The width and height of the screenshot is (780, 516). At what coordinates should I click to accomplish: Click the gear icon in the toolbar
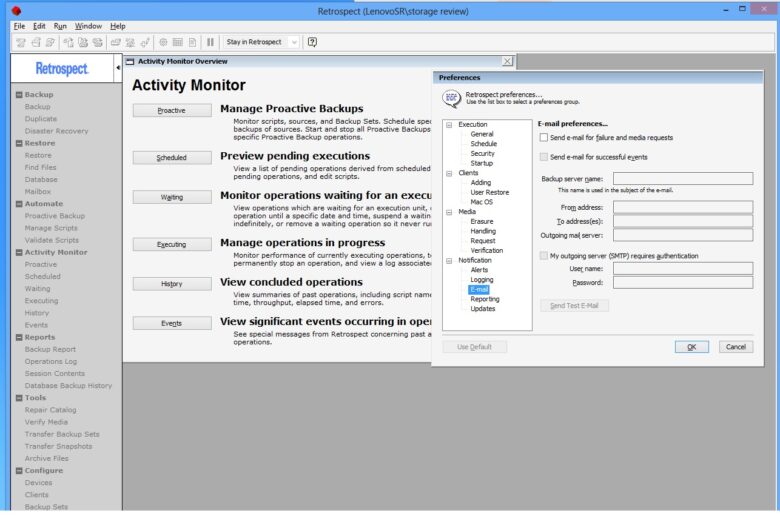tap(163, 42)
